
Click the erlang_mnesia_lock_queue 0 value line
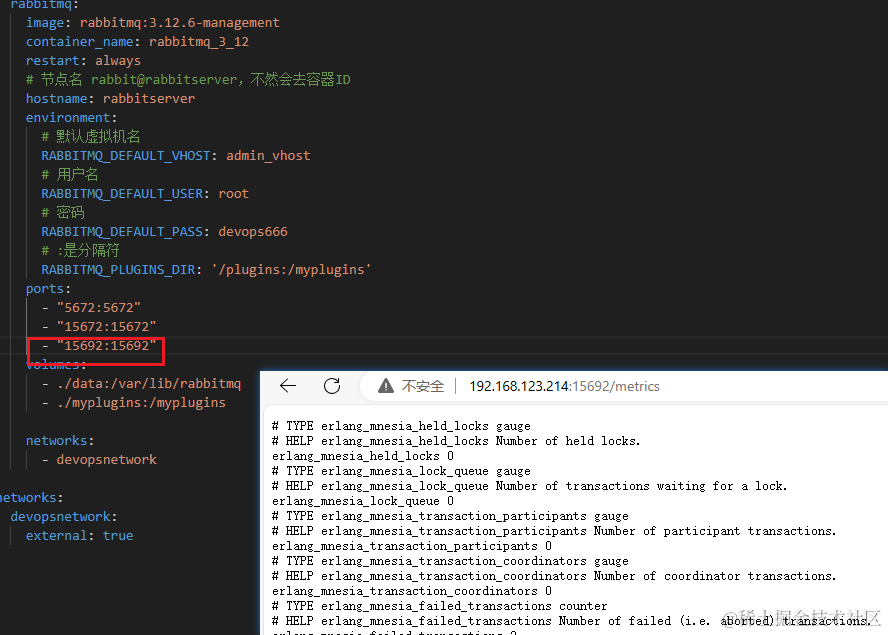[362, 501]
